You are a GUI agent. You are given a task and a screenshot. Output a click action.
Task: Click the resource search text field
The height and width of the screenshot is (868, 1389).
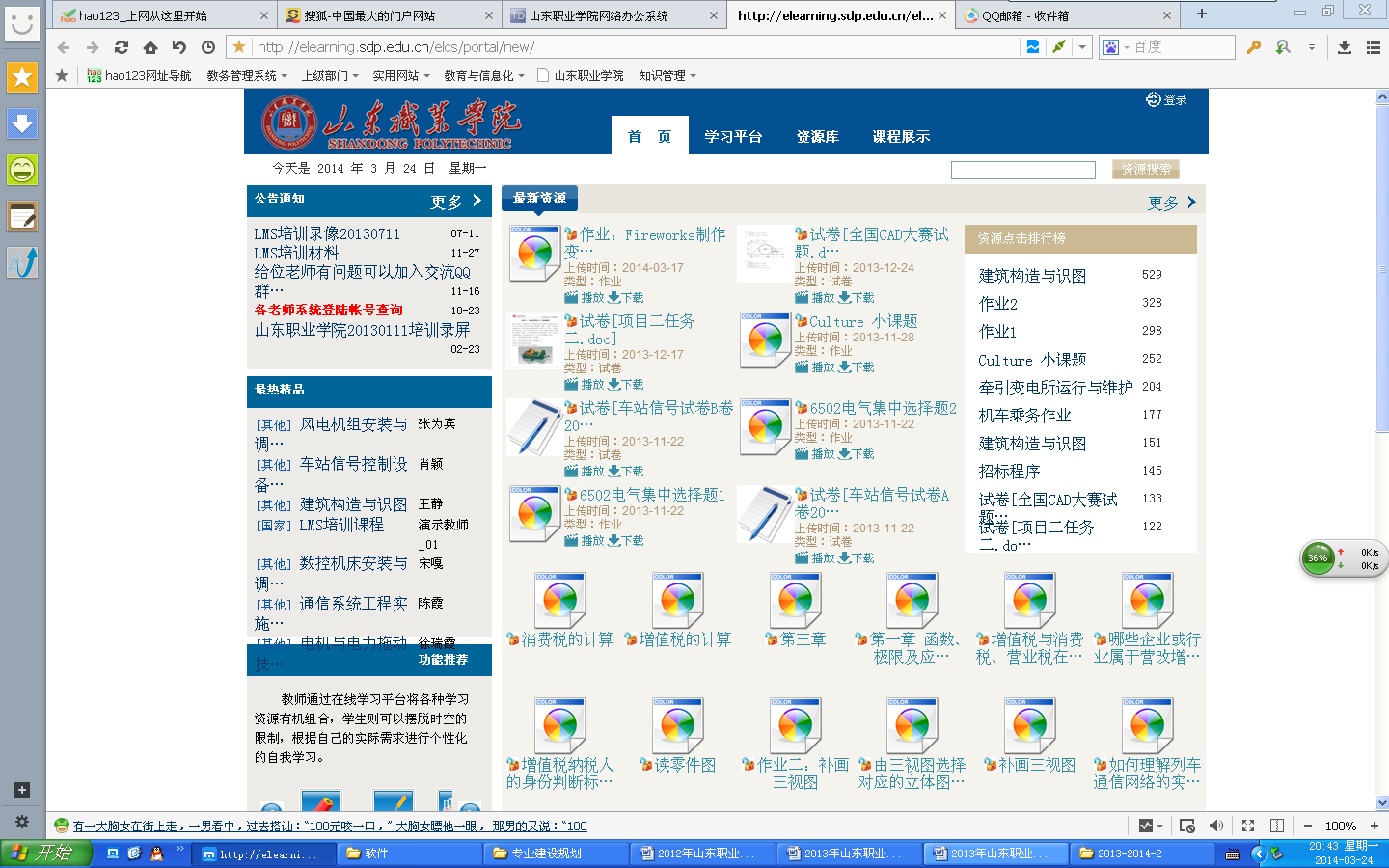click(1022, 170)
